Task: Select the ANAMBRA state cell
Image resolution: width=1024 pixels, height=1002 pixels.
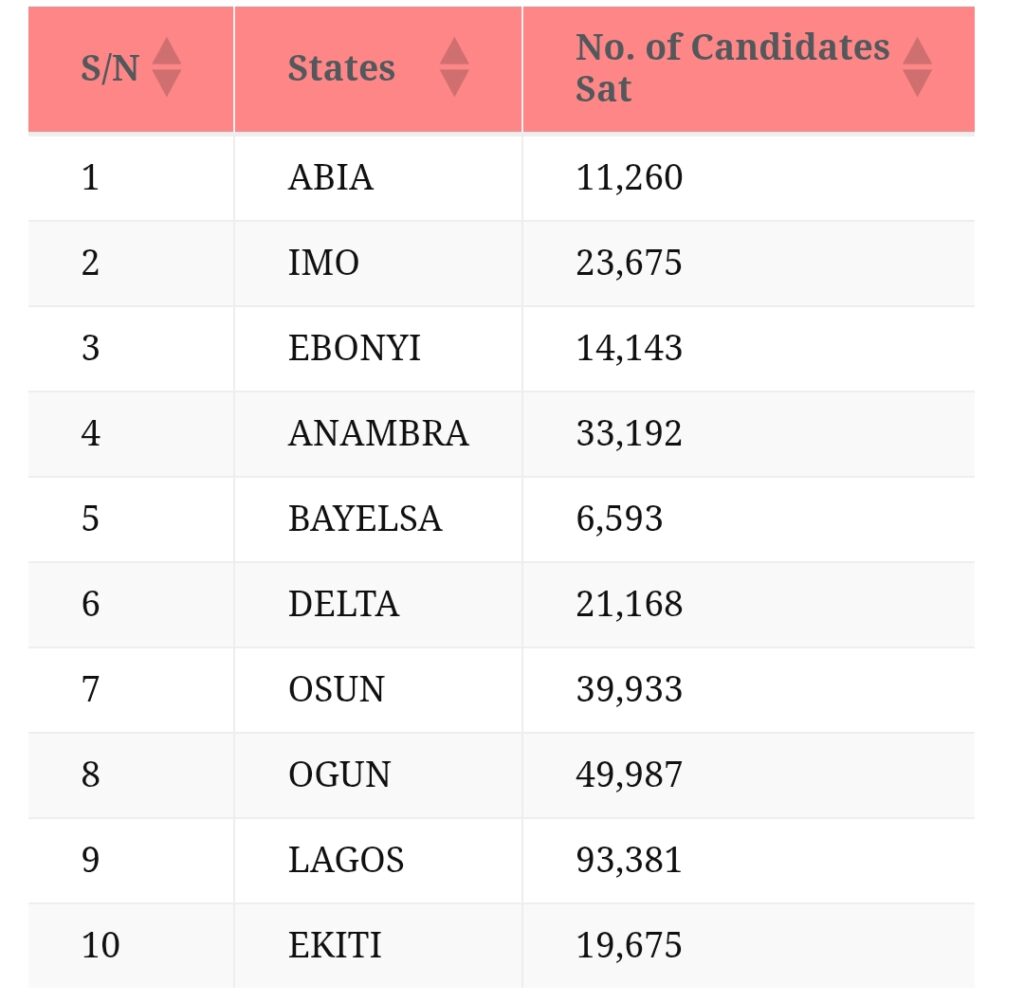Action: tap(378, 433)
